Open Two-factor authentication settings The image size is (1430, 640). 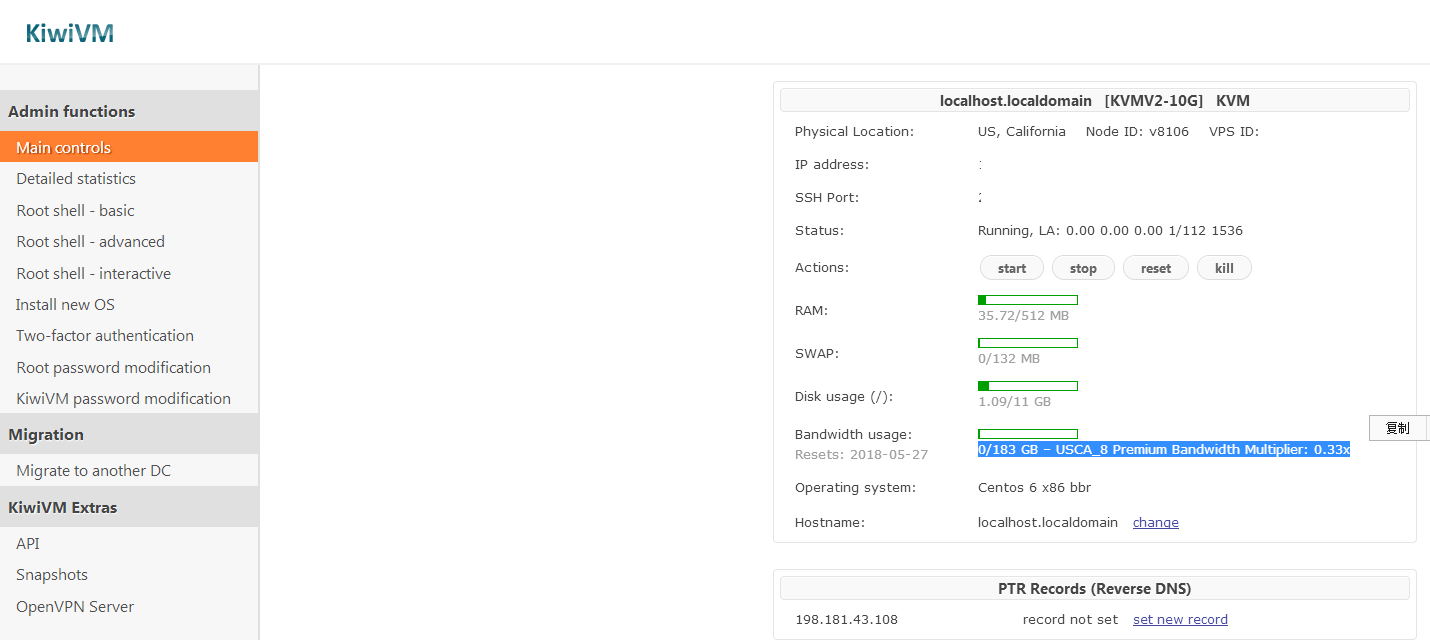tap(105, 335)
